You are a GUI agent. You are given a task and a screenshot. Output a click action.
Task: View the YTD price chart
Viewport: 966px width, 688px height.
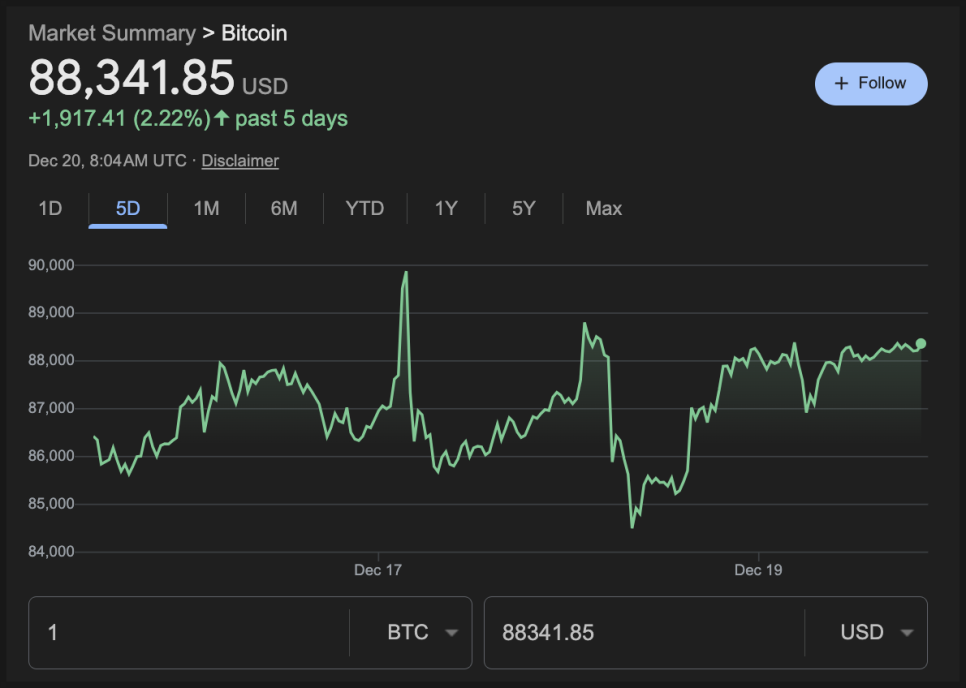365,208
